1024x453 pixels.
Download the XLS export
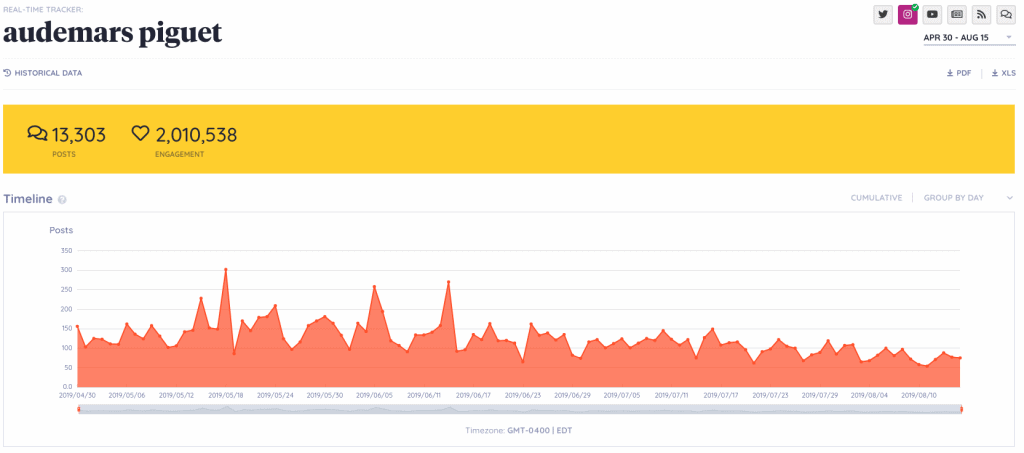[x=1004, y=73]
